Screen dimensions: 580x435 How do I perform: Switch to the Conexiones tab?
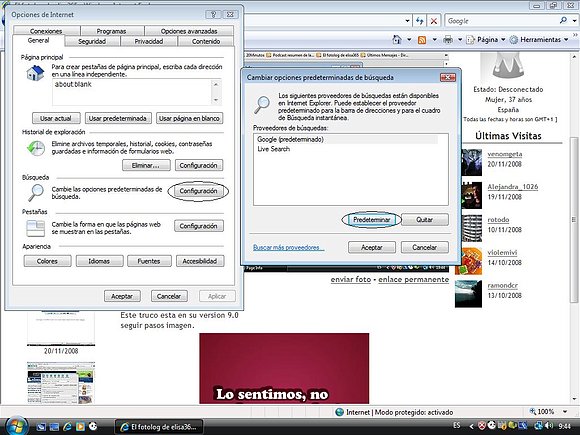point(46,31)
